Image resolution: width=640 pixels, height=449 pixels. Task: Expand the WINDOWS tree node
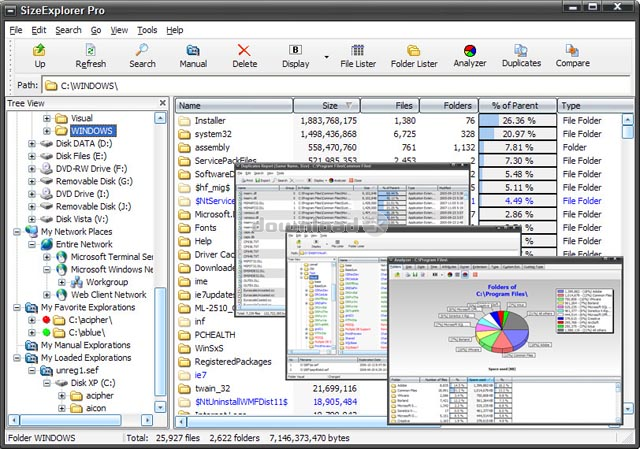tap(47, 131)
